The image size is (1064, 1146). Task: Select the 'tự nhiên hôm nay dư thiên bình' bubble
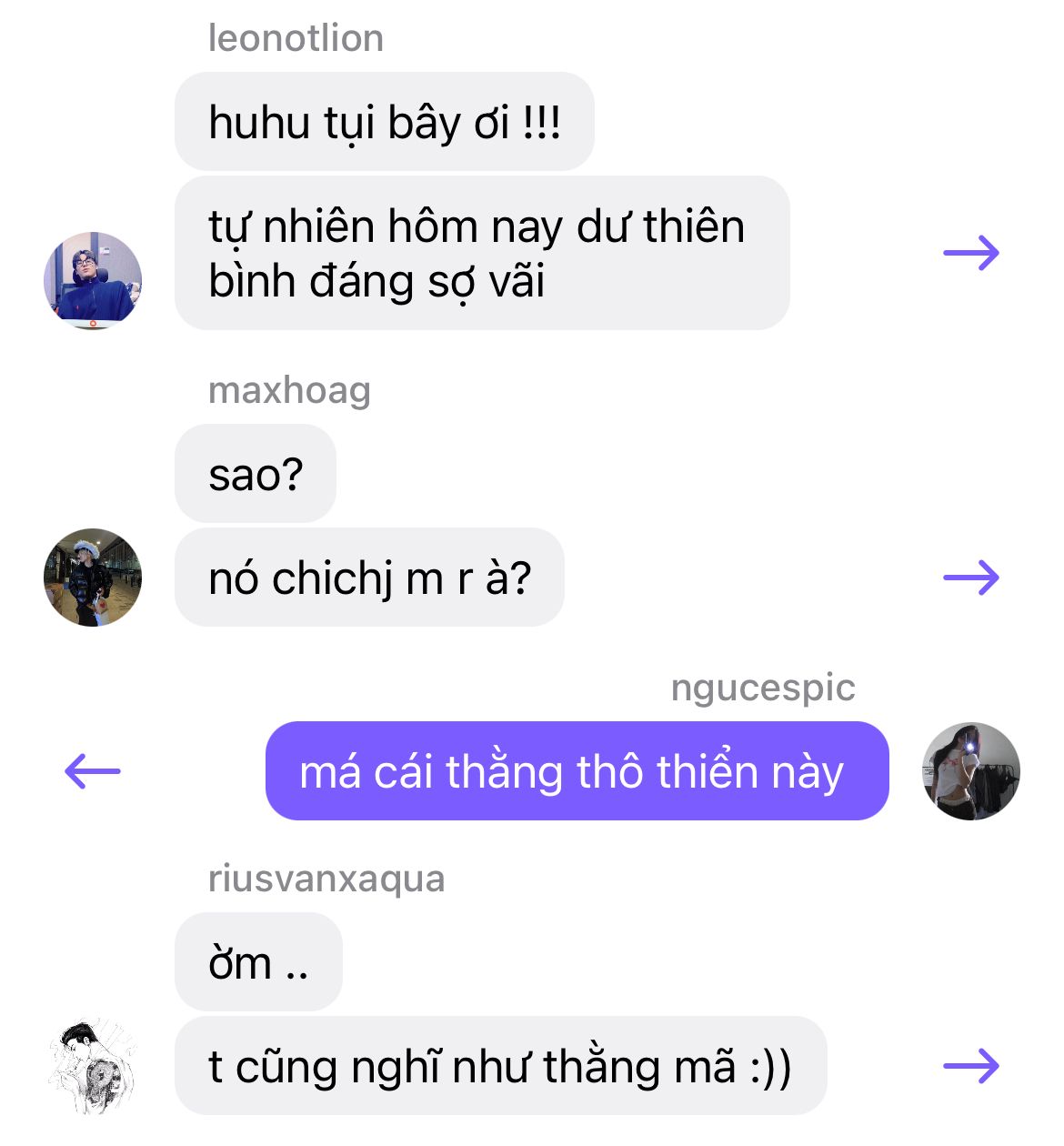(482, 253)
